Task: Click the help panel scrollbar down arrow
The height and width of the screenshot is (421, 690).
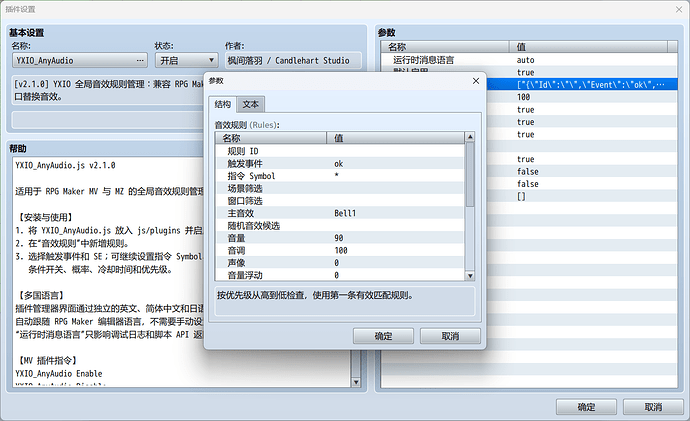Action: (356, 382)
